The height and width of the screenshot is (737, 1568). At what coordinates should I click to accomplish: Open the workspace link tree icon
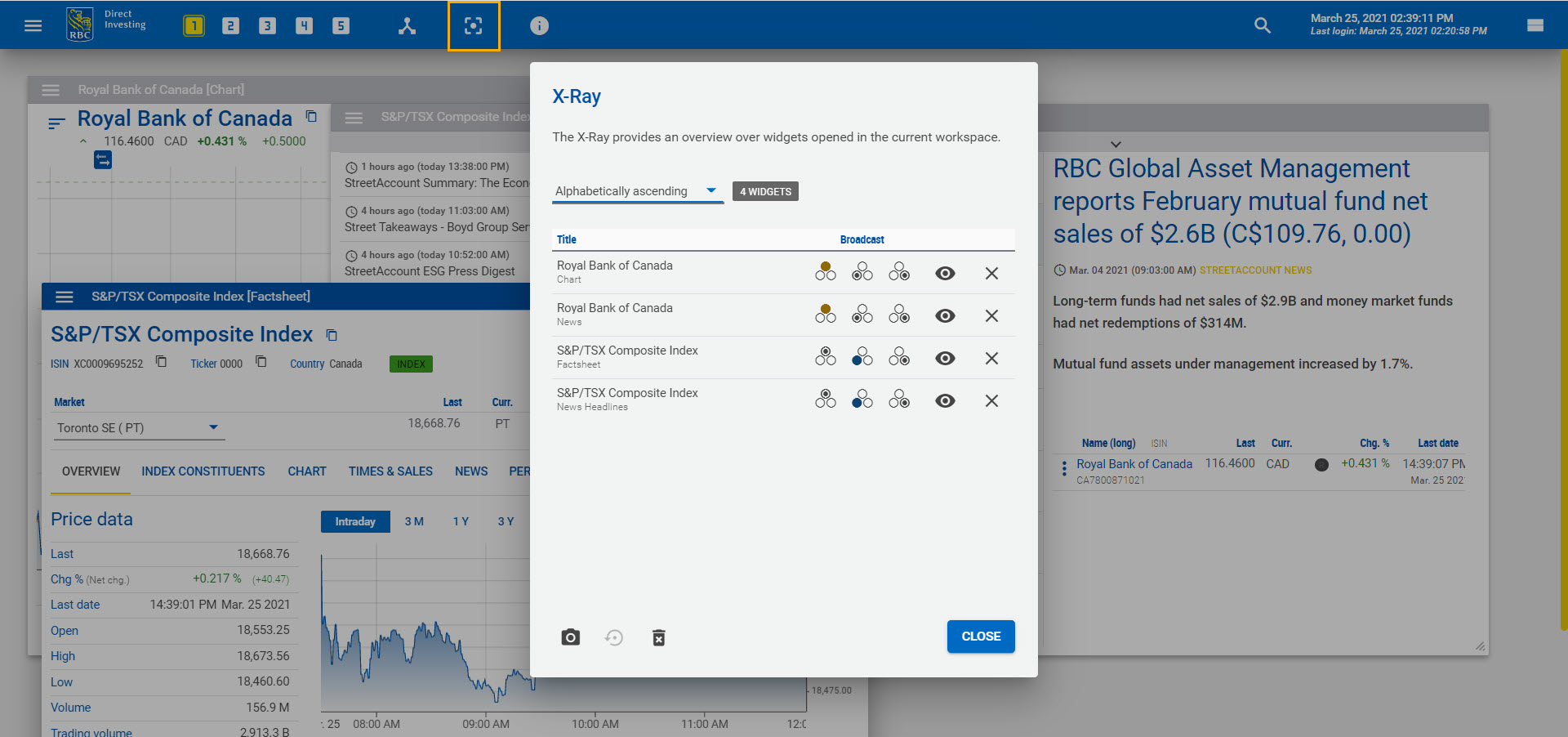click(x=407, y=25)
